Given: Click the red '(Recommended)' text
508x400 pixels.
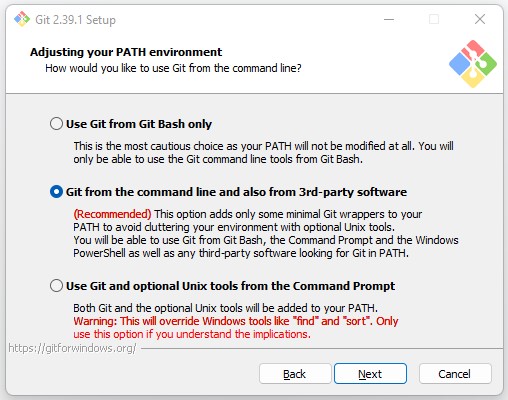Looking at the screenshot, I should tap(112, 214).
